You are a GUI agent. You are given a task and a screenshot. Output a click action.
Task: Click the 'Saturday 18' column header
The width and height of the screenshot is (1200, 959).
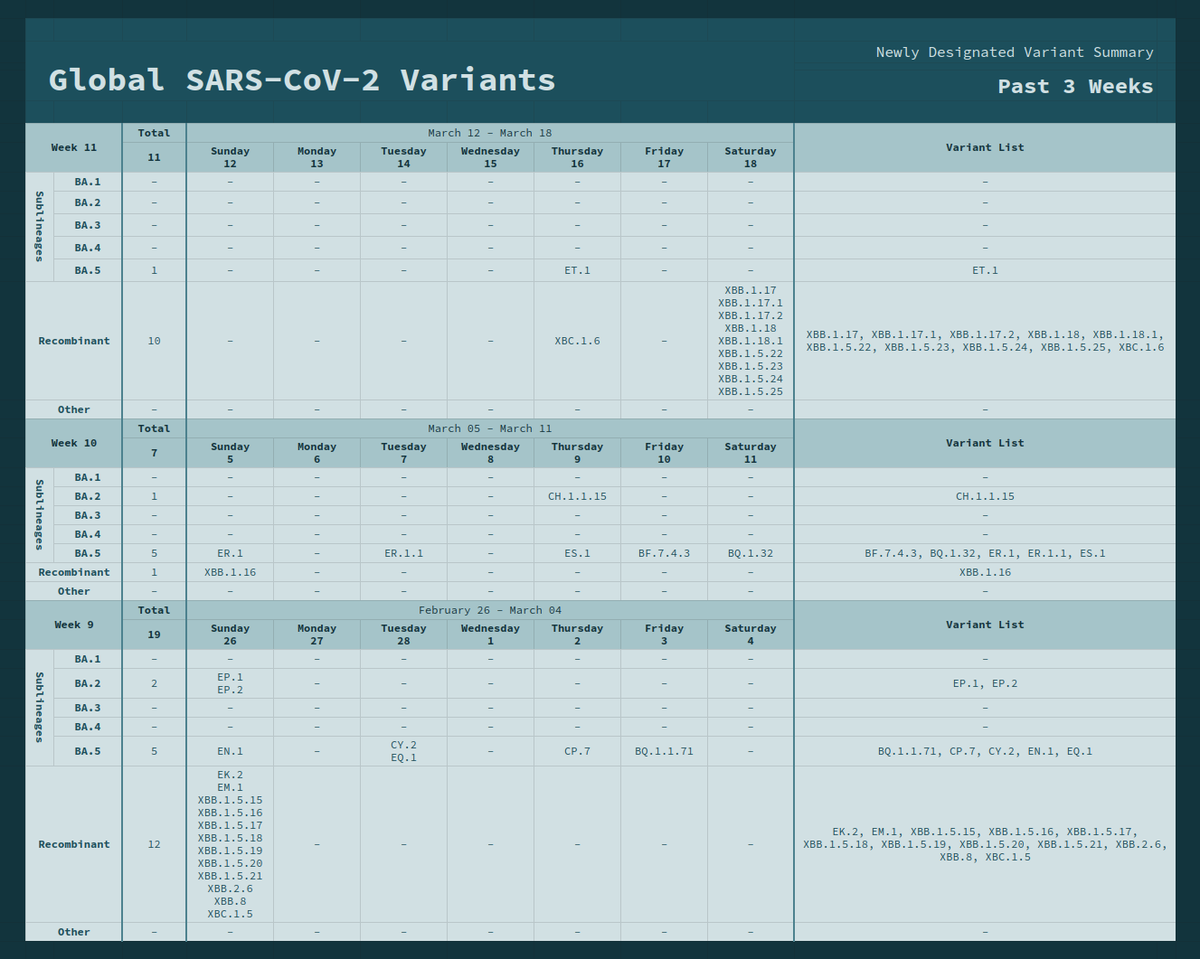pyautogui.click(x=750, y=157)
